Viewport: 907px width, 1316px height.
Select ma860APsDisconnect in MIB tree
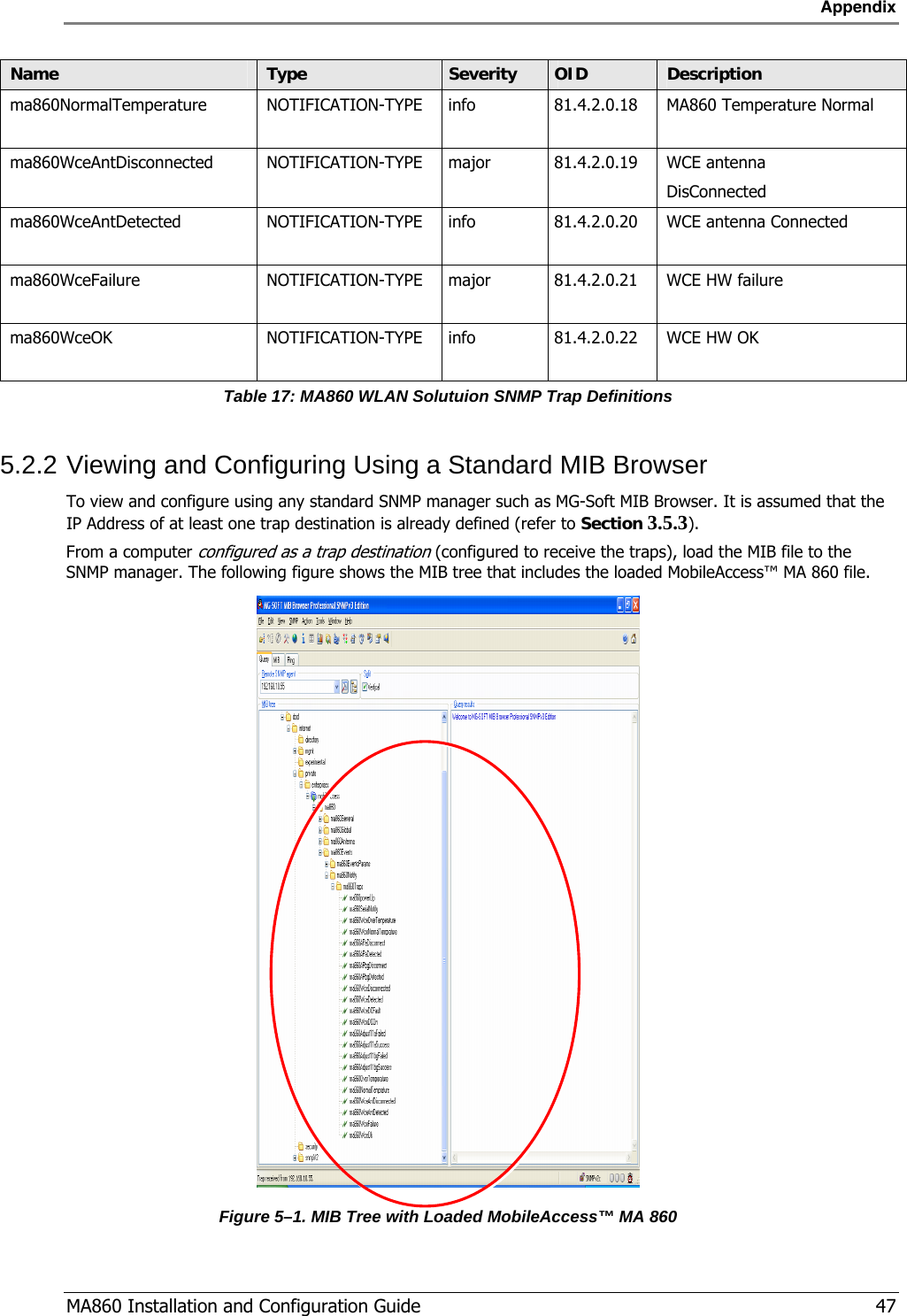[x=367, y=943]
